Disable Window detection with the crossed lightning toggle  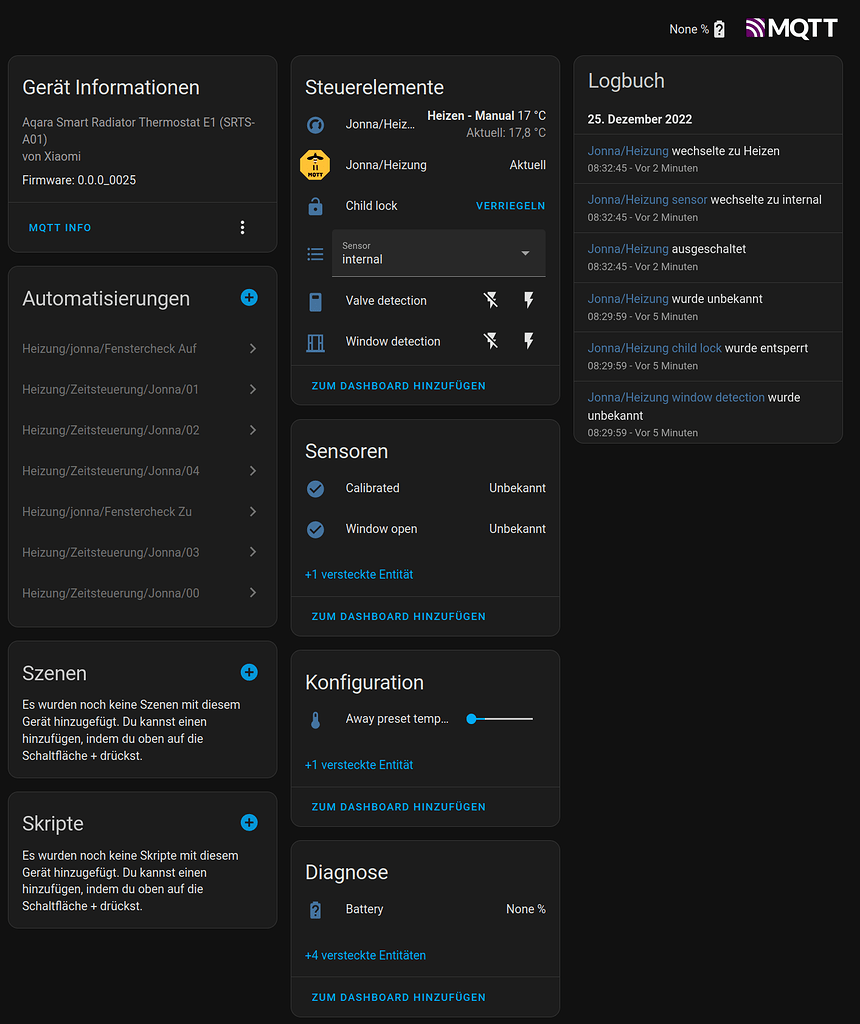491,340
